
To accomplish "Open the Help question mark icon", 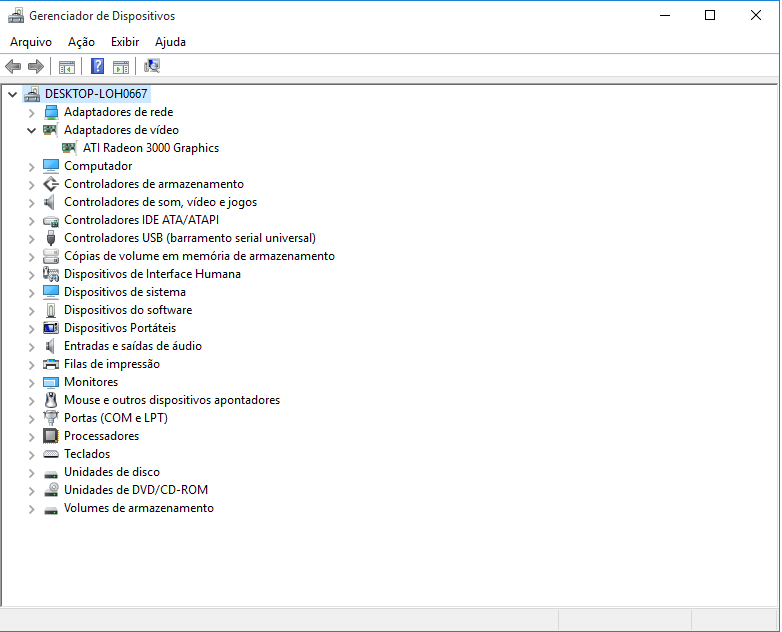I will [x=97, y=66].
